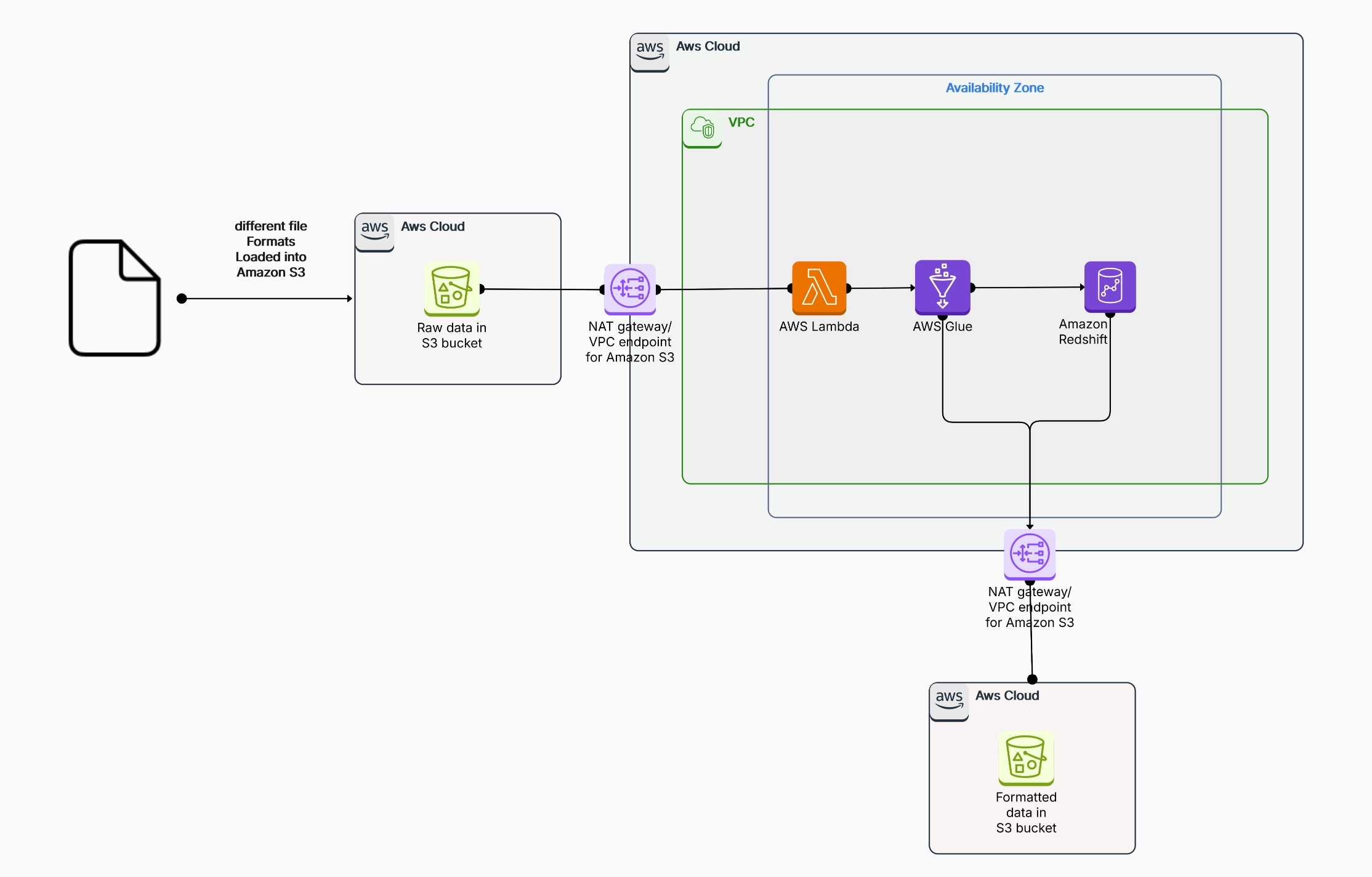Select the 'AWS Lambda' label text
Image resolution: width=1372 pixels, height=877 pixels.
pos(819,326)
